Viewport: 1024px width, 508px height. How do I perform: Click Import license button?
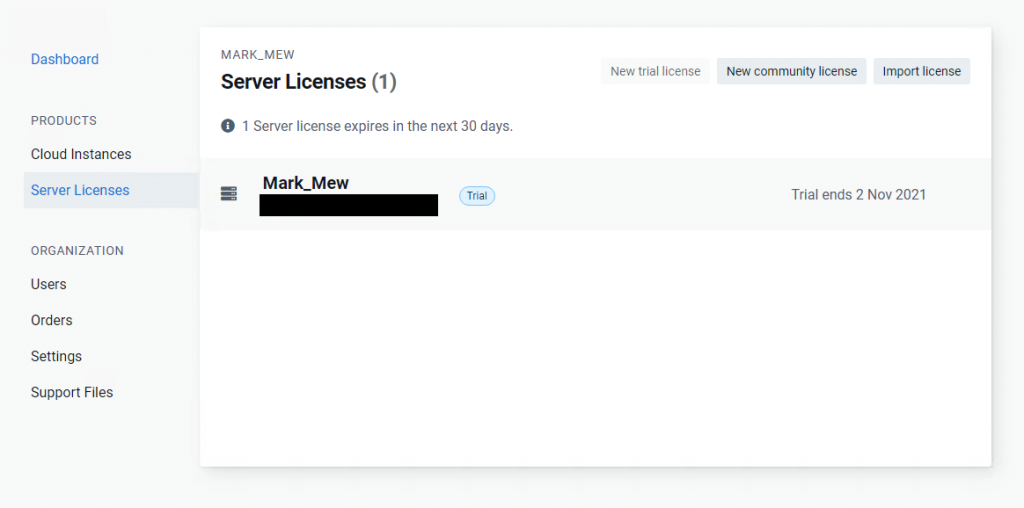[x=921, y=71]
